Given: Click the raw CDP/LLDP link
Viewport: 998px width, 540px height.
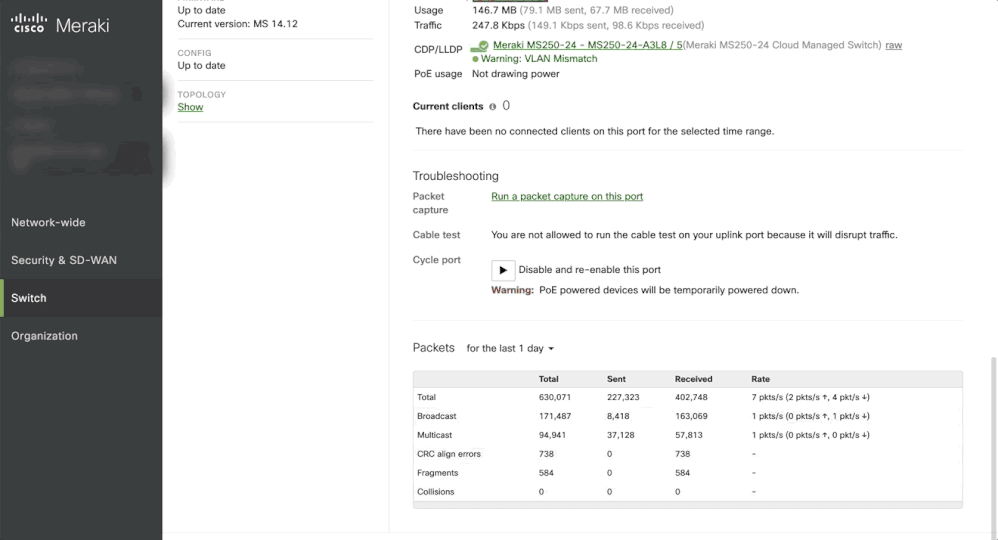Looking at the screenshot, I should pyautogui.click(x=893, y=45).
